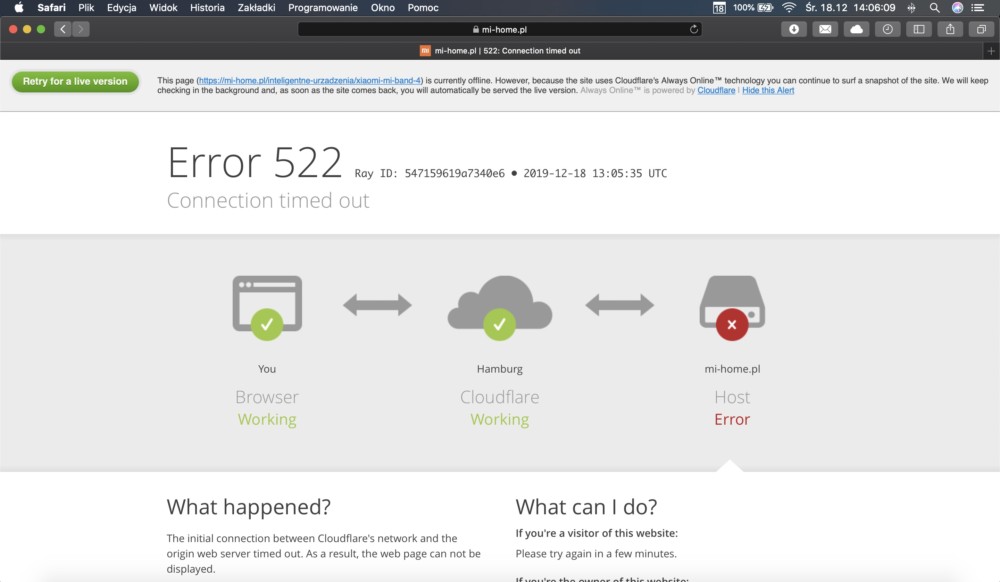This screenshot has height=582, width=1000.
Task: Select the 522: Connection timed out tab
Action: 500,51
